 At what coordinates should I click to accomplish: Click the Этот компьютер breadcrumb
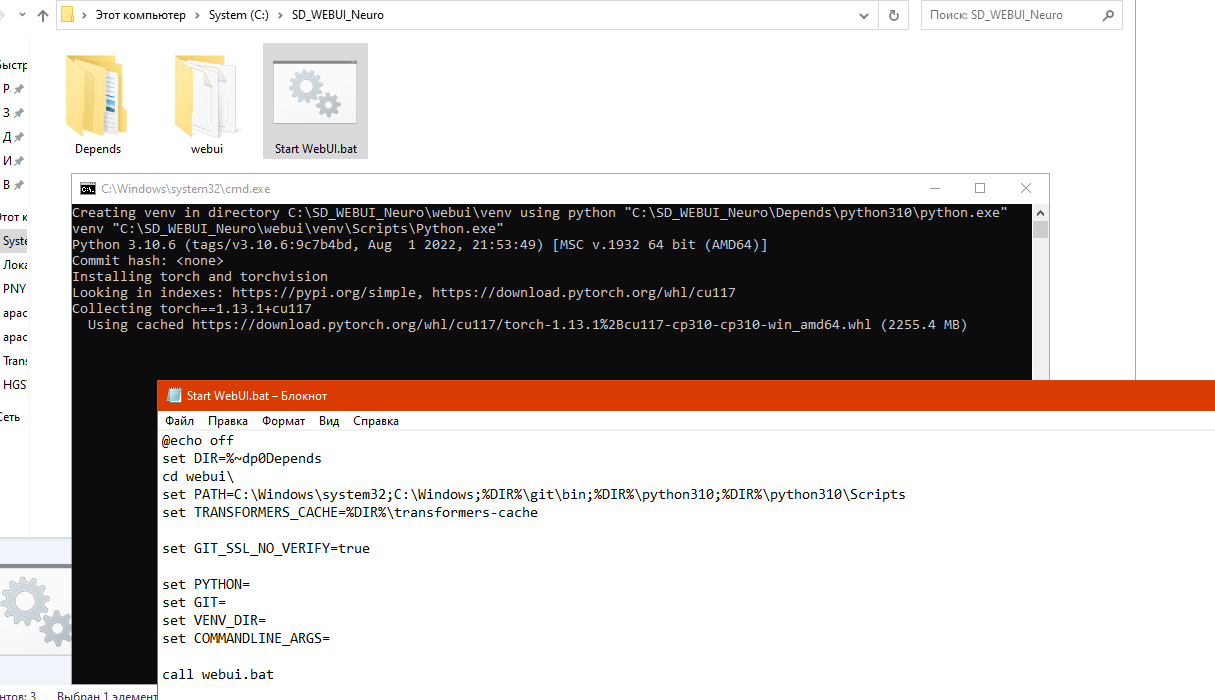(x=142, y=15)
